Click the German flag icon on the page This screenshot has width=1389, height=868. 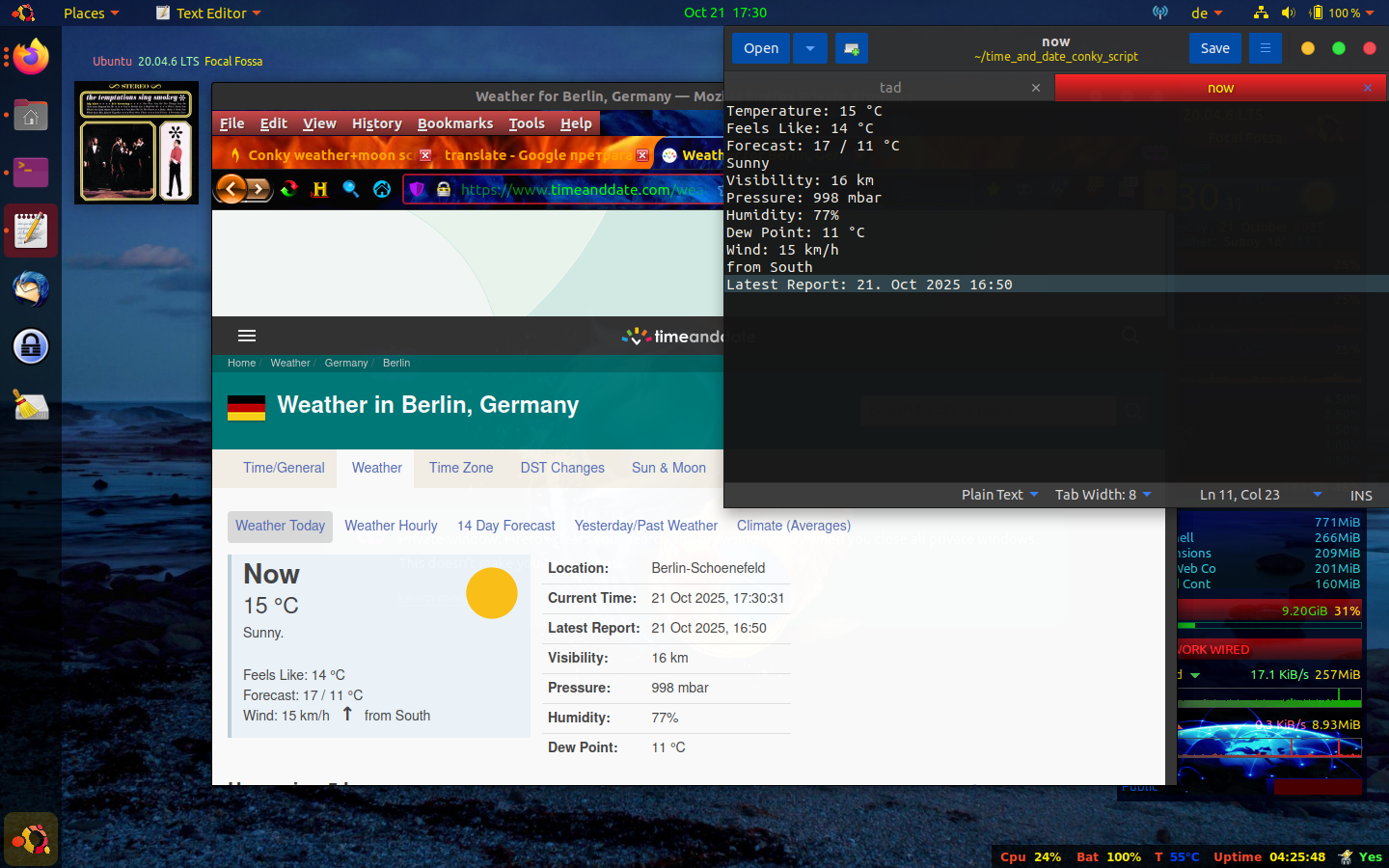(x=246, y=408)
